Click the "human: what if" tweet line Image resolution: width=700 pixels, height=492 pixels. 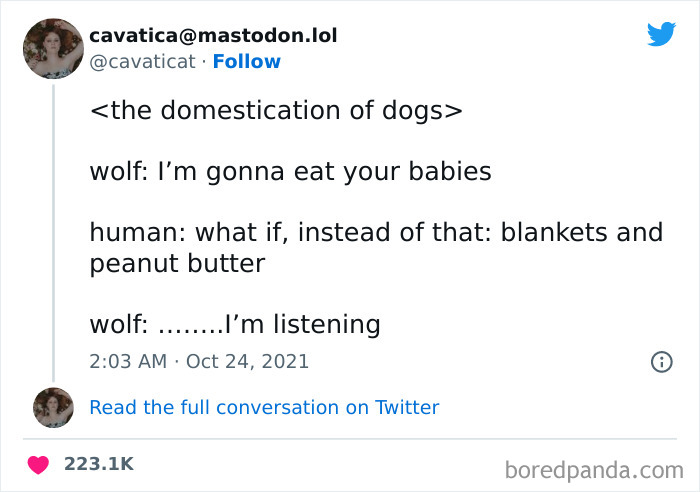pos(376,233)
